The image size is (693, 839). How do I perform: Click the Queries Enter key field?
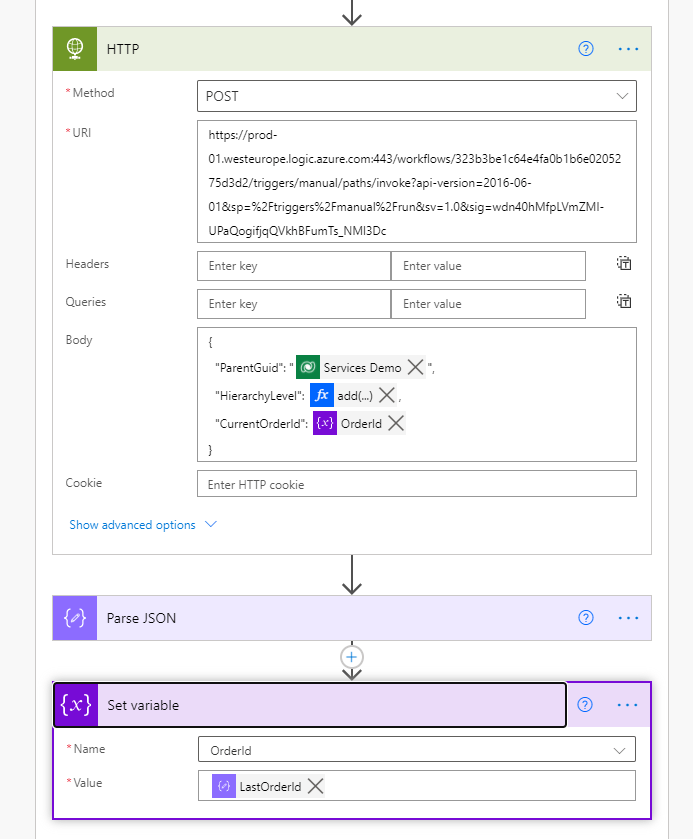[294, 304]
